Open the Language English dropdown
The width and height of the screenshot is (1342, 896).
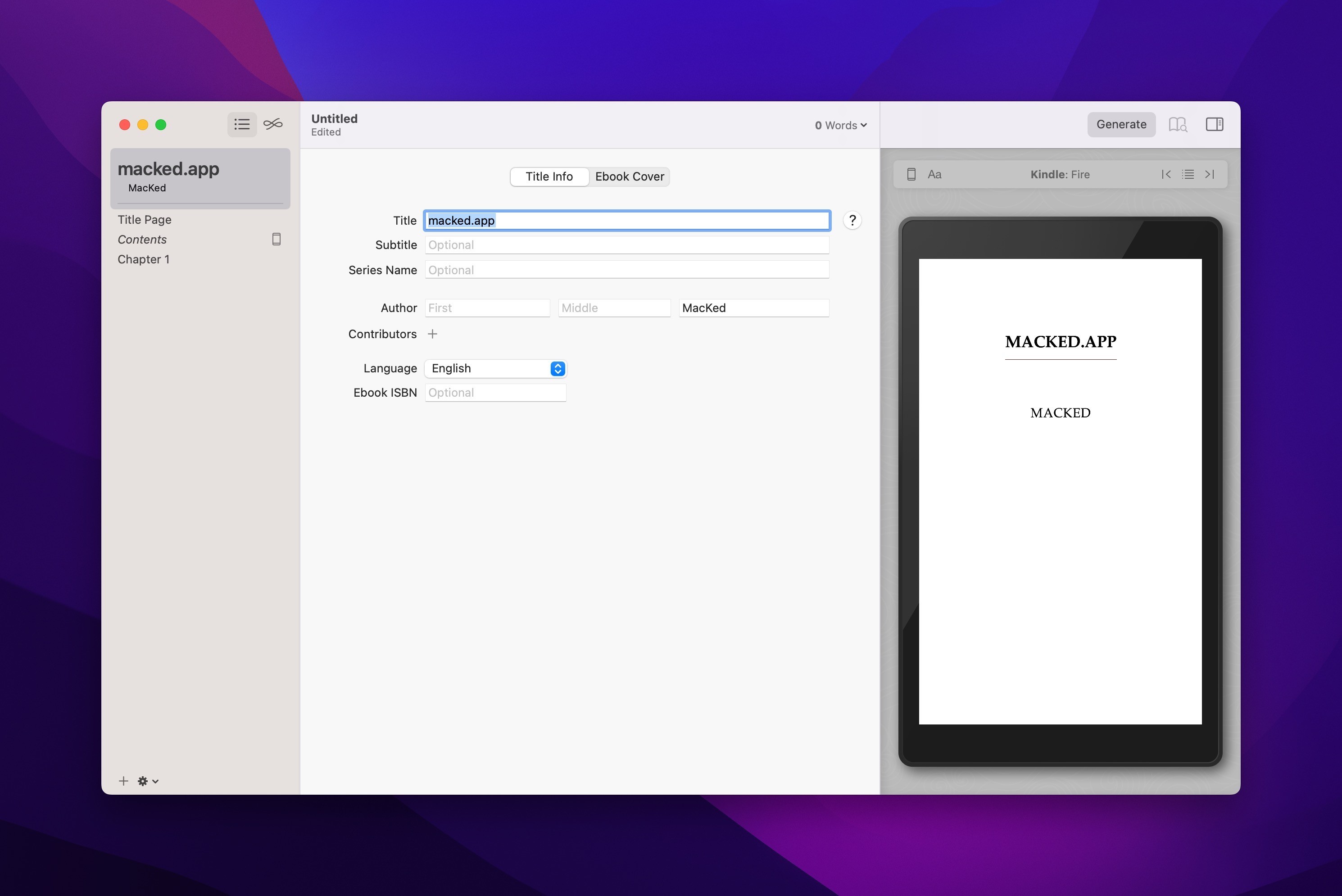click(495, 369)
